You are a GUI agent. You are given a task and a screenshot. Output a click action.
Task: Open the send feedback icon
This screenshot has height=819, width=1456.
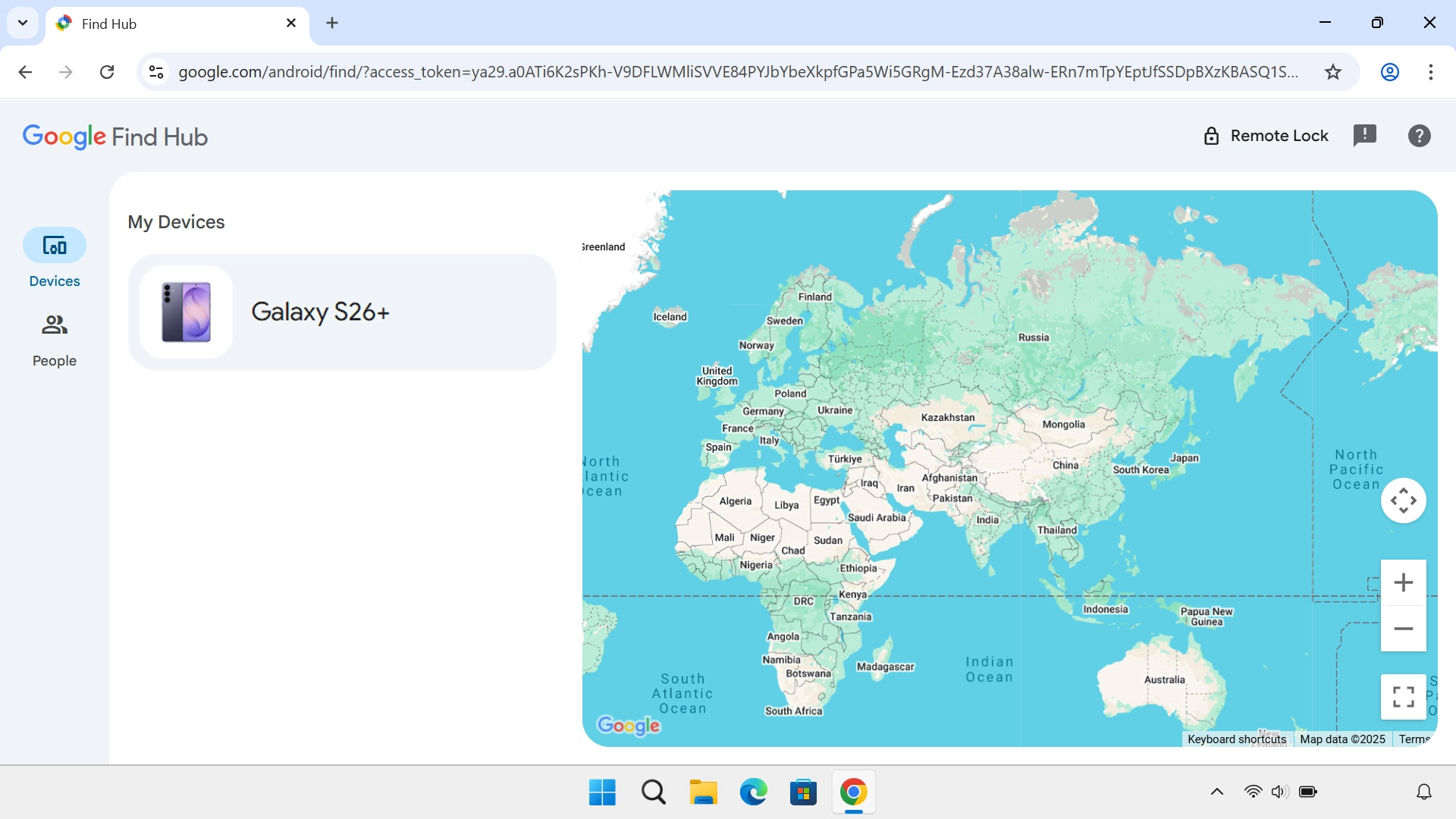coord(1364,136)
